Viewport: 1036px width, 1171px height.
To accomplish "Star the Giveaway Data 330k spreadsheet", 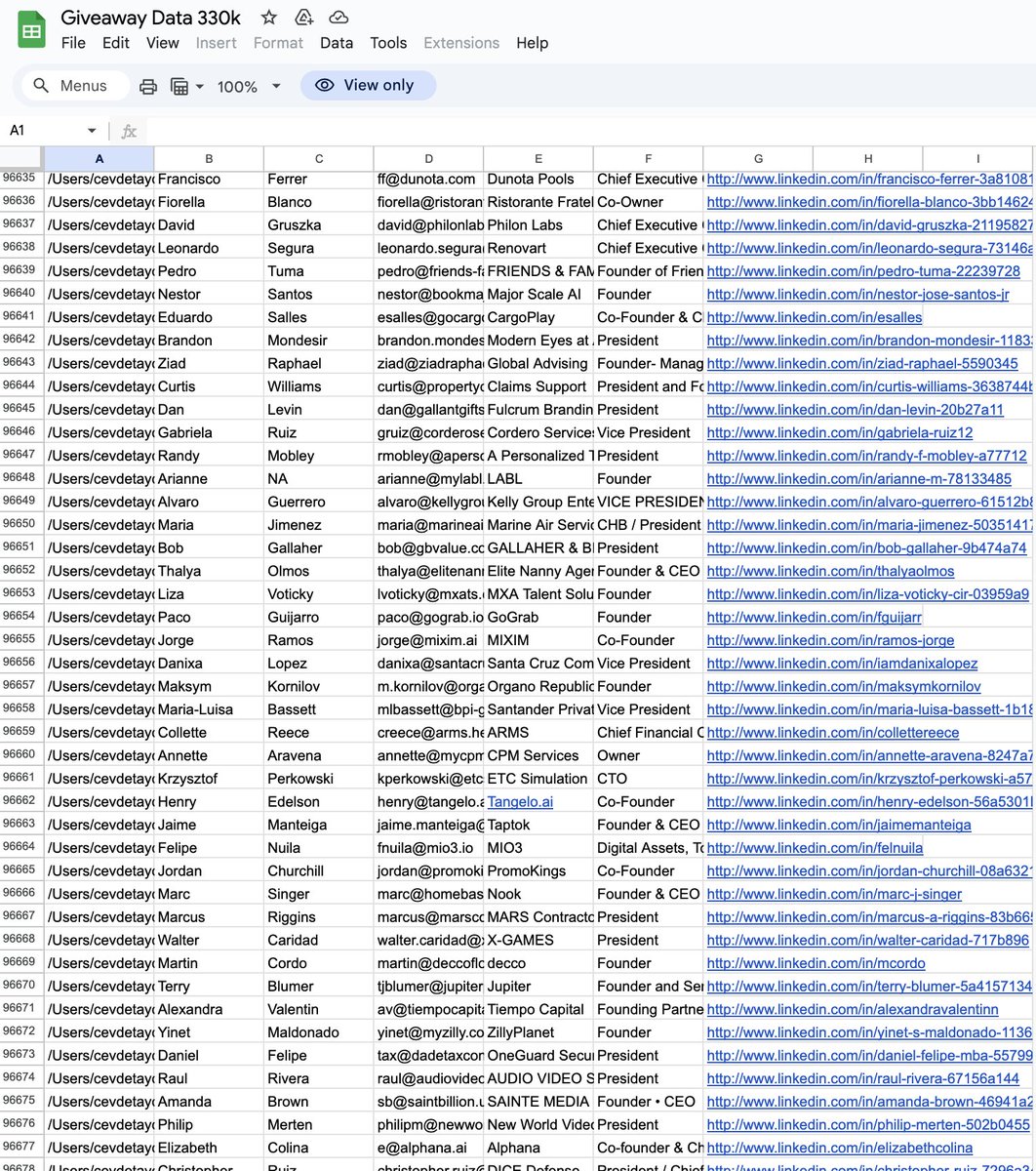I will click(268, 17).
